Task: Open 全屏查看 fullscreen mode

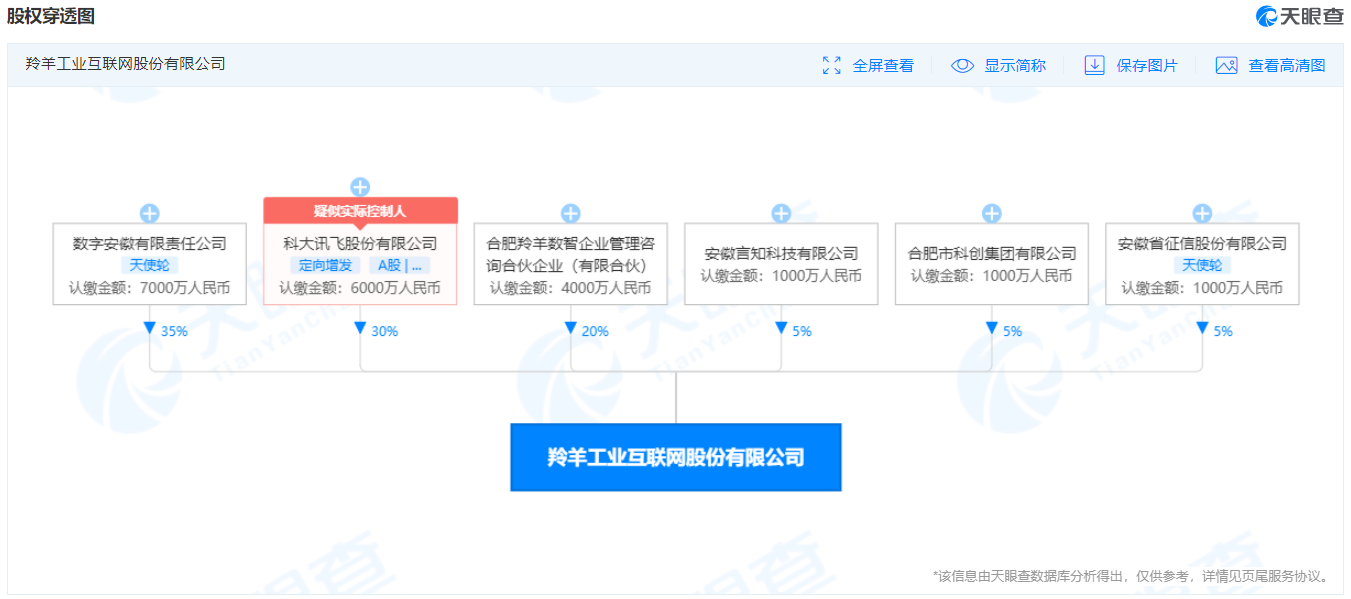Action: (883, 65)
